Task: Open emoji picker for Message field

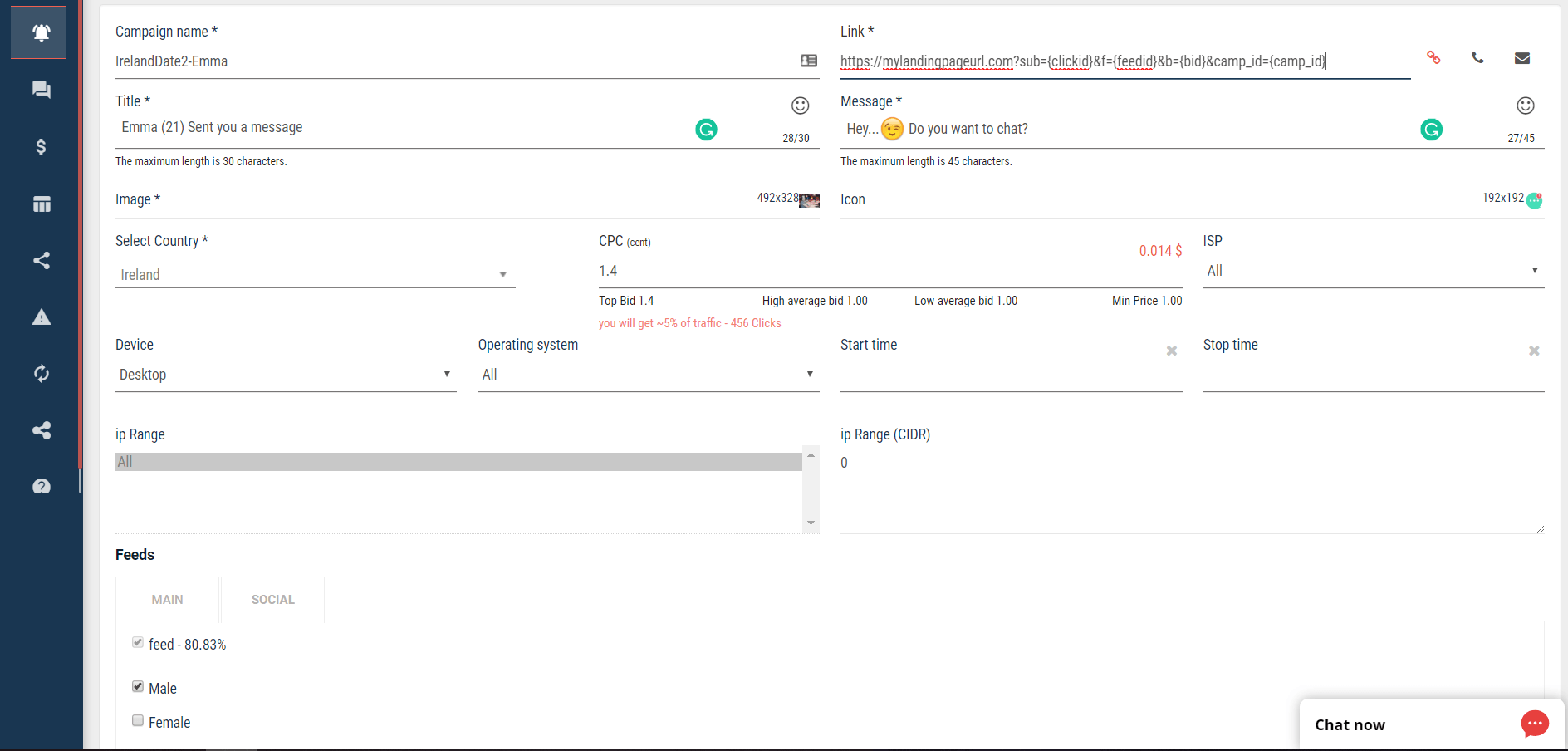Action: (x=1525, y=106)
